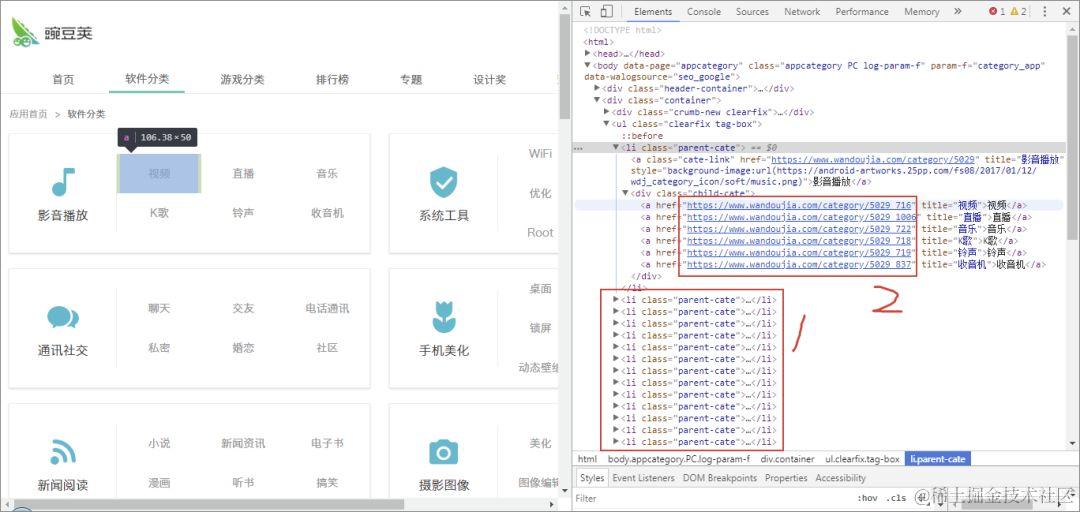Go to 首页 navigation item

[x=63, y=79]
